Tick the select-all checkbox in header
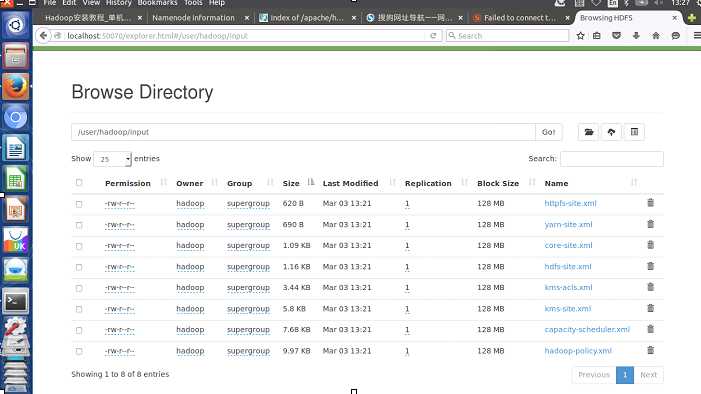Screen dimensions: 701x394 [79, 182]
